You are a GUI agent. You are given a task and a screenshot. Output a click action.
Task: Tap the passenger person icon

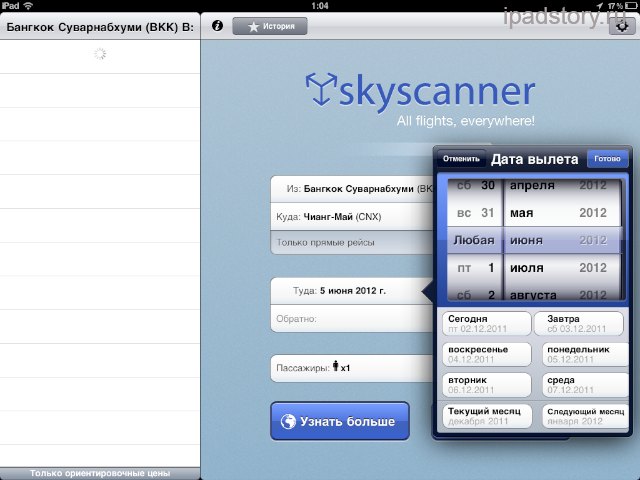(x=336, y=365)
